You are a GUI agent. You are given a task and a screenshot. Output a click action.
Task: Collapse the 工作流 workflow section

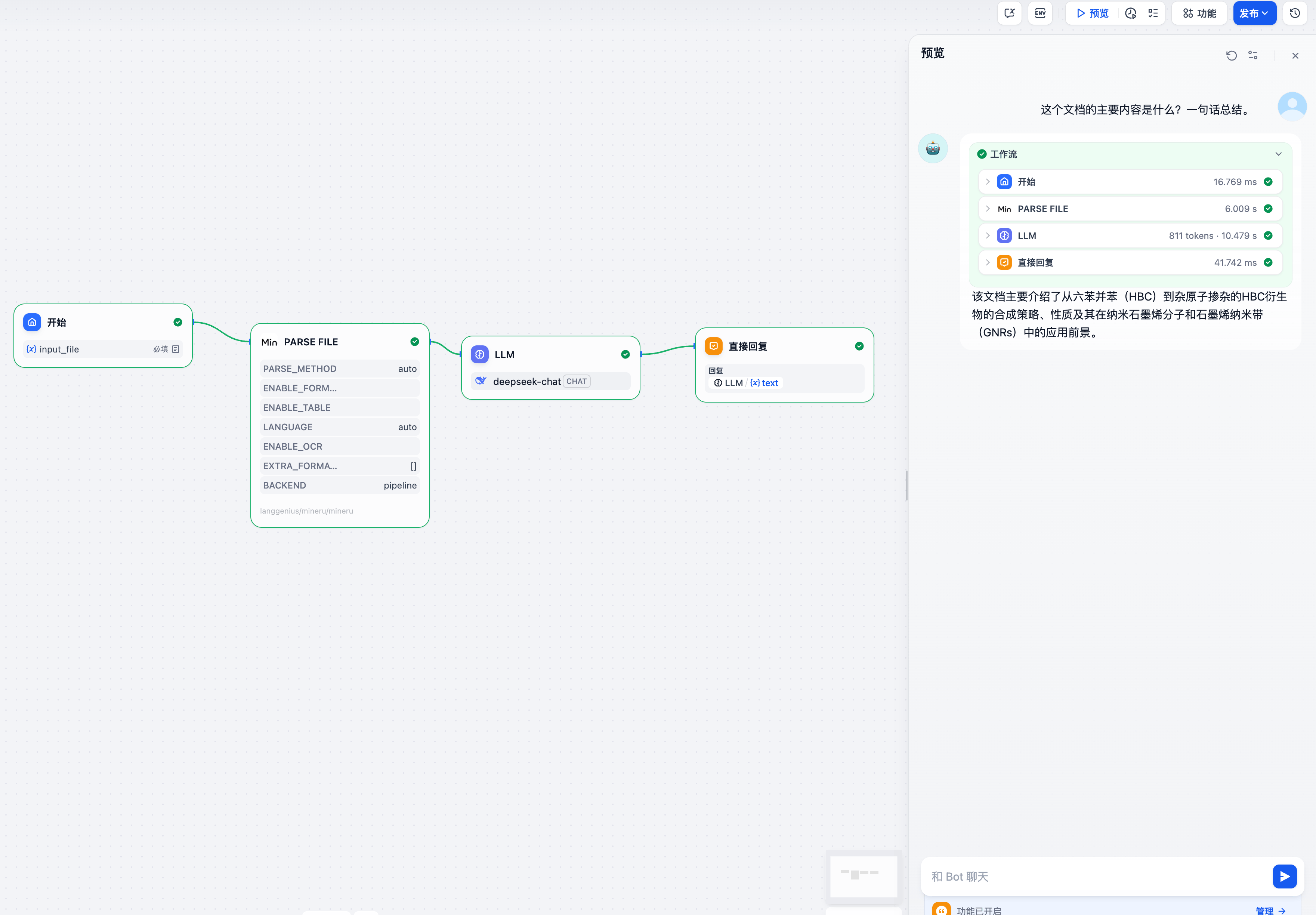coord(1278,154)
